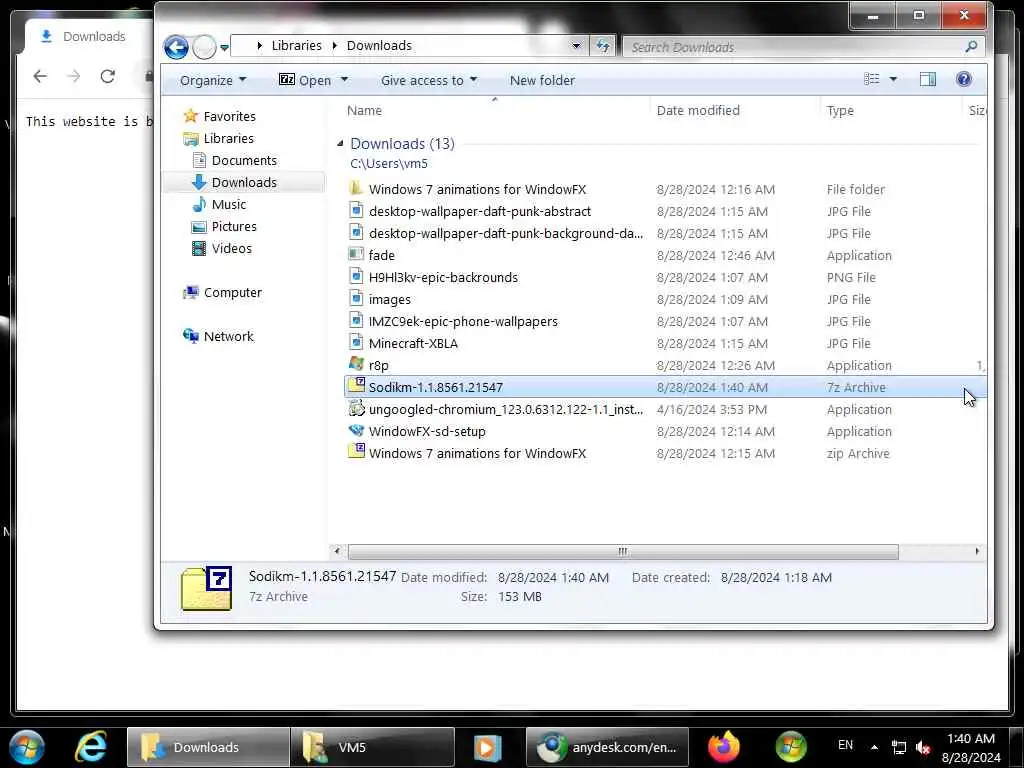Select the WindowFX-sd-setup application icon
Image resolution: width=1024 pixels, height=768 pixels.
356,430
